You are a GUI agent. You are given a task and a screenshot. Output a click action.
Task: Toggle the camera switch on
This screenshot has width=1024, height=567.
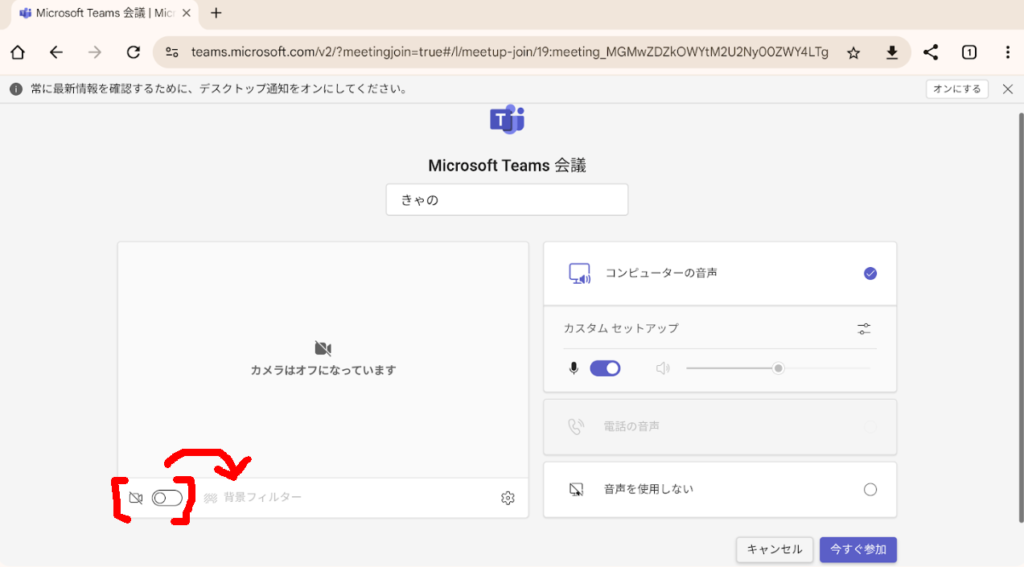pos(167,498)
